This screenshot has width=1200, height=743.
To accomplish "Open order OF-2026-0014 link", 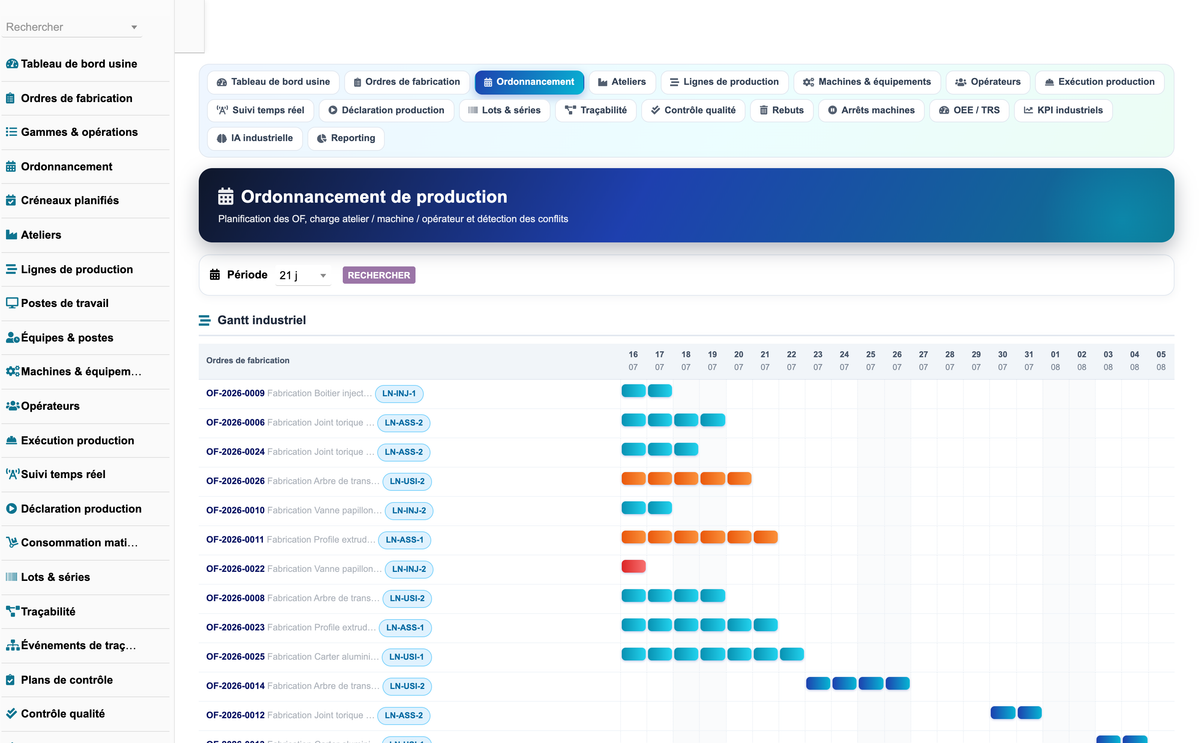I will (235, 686).
